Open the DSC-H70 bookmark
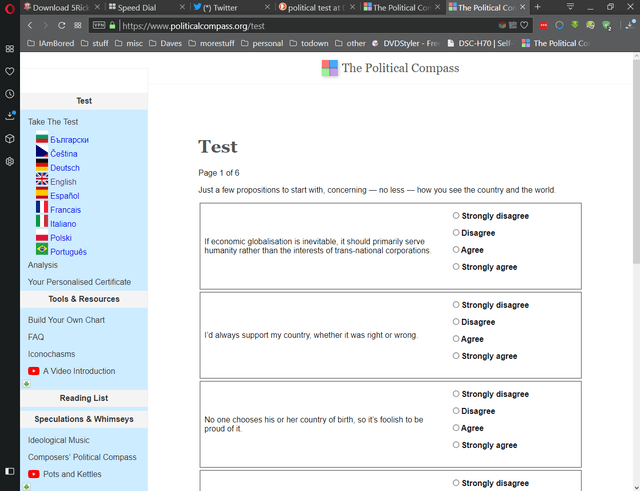 click(481, 43)
